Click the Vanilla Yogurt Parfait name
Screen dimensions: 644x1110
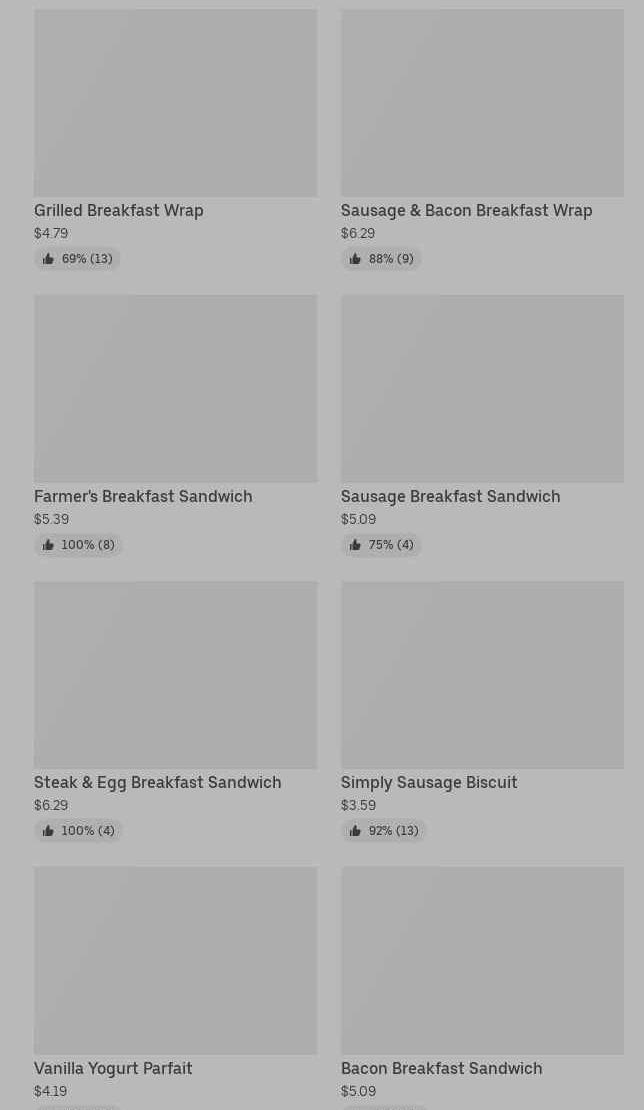(x=113, y=1069)
